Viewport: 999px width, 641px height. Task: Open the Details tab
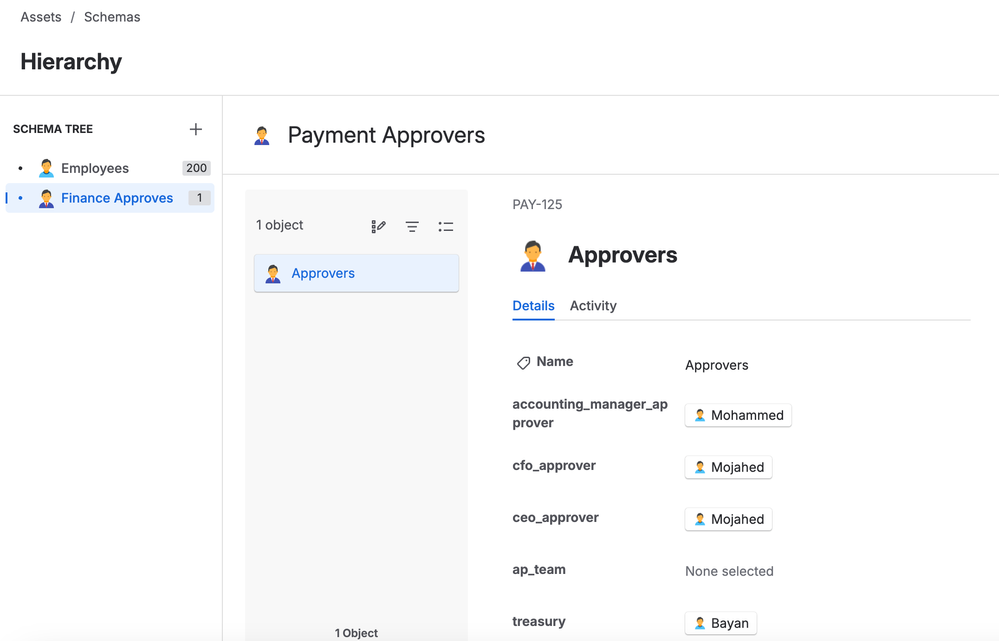[533, 306]
